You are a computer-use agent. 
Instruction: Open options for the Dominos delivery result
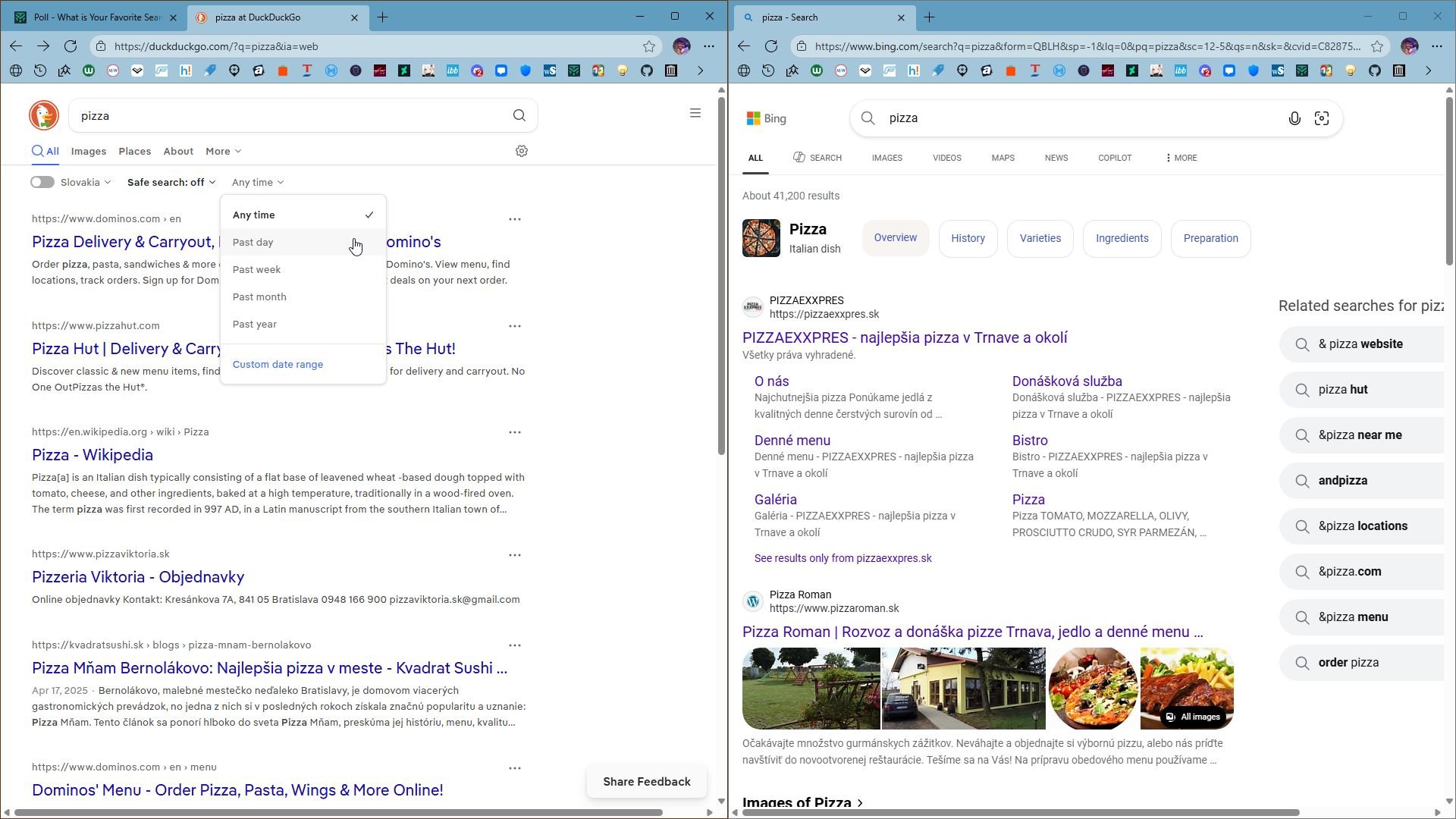(515, 219)
